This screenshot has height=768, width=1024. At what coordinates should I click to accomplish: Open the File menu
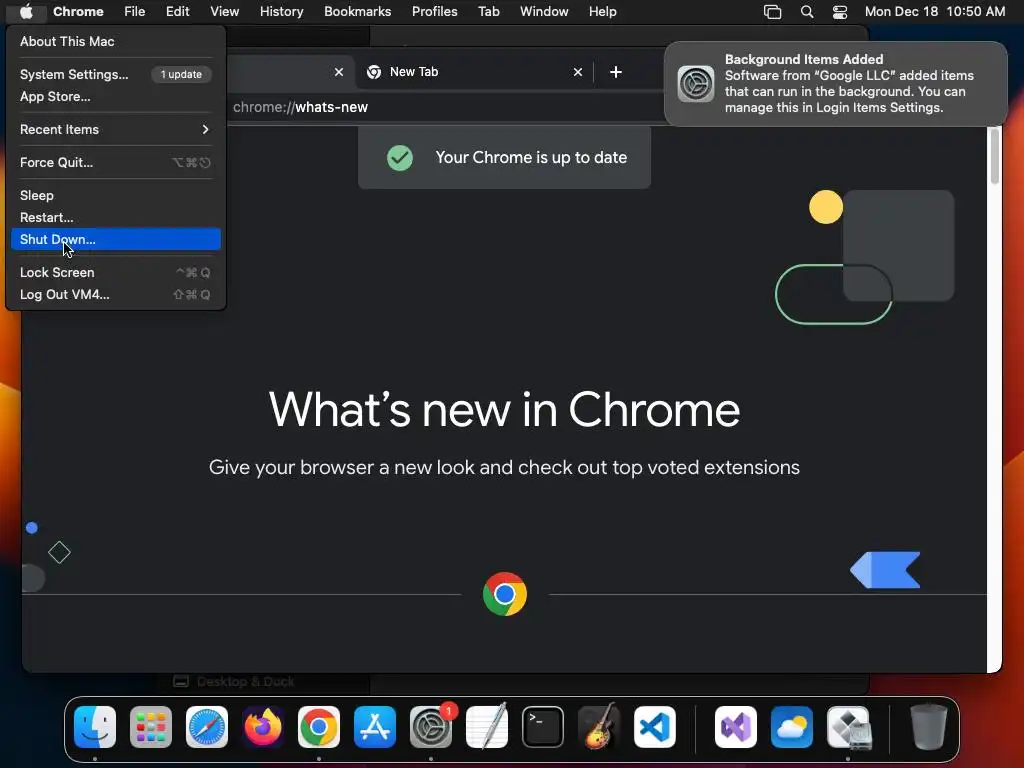coord(135,11)
